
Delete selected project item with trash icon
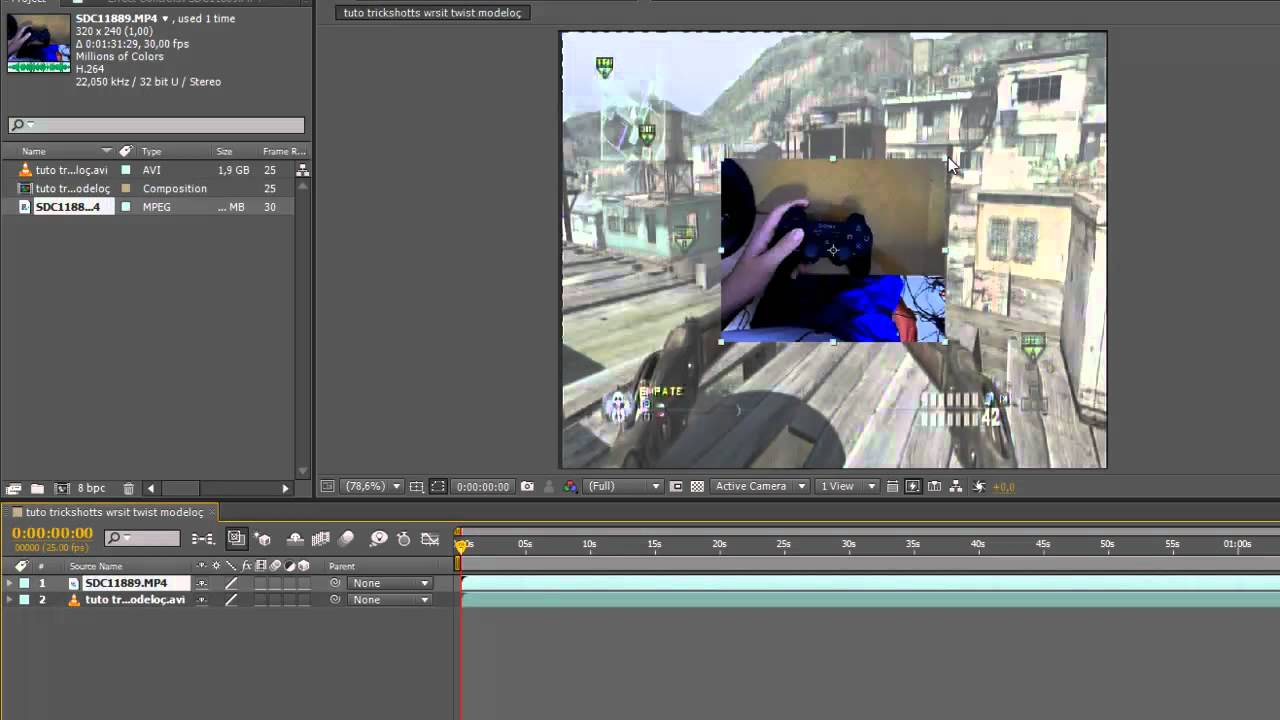(x=129, y=488)
